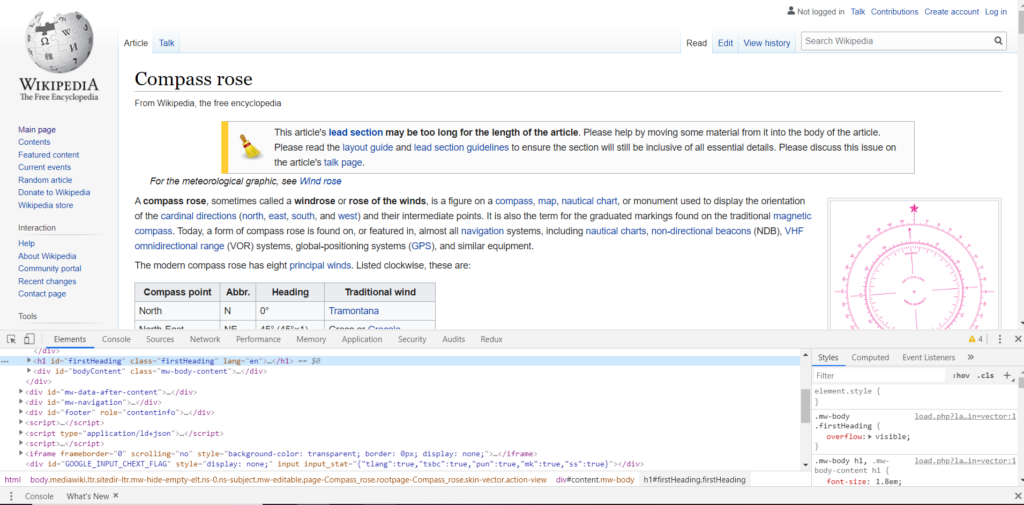Click the nautical chart link in intro

pos(588,201)
